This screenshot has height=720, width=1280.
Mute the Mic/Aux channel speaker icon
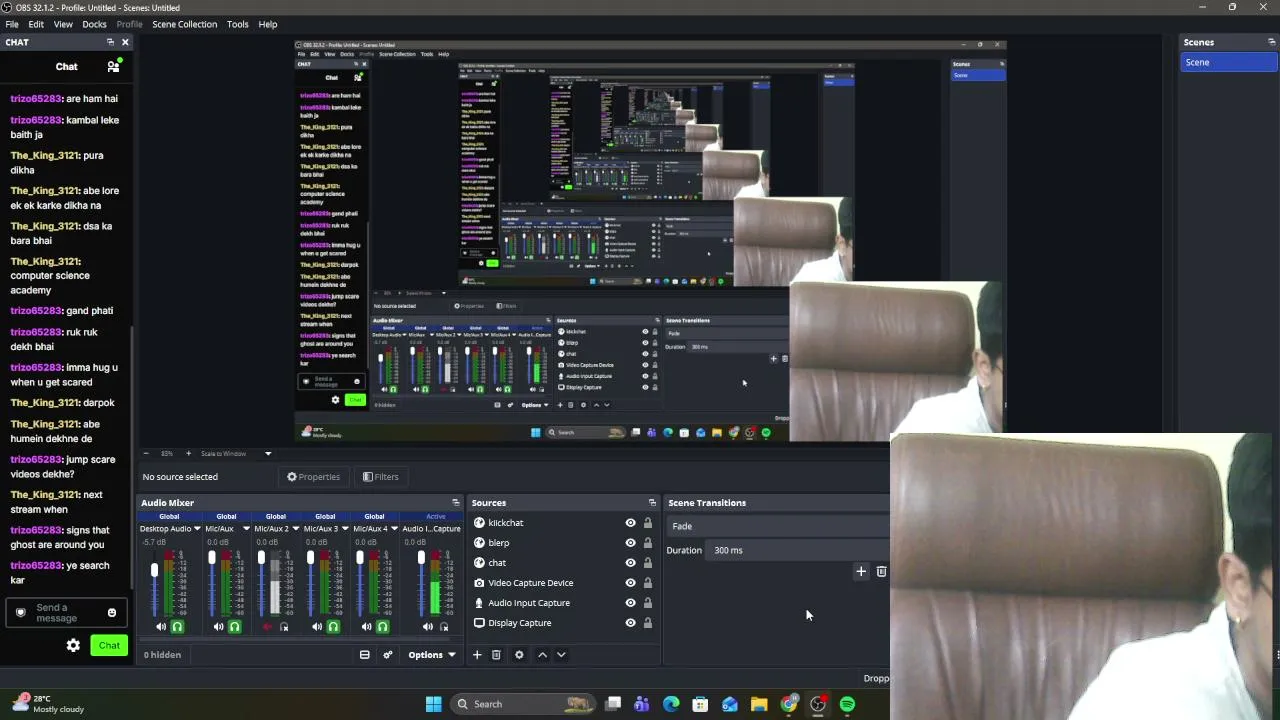219,627
